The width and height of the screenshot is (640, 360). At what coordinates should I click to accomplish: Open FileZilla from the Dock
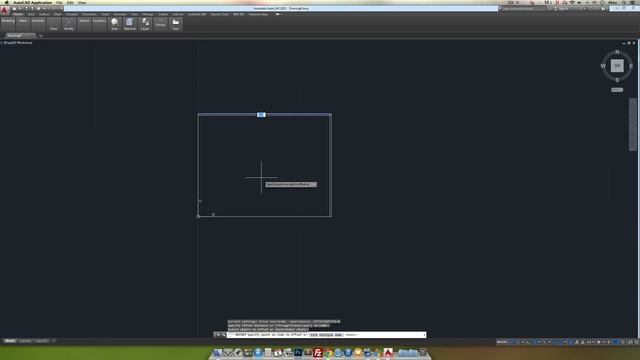click(x=318, y=353)
